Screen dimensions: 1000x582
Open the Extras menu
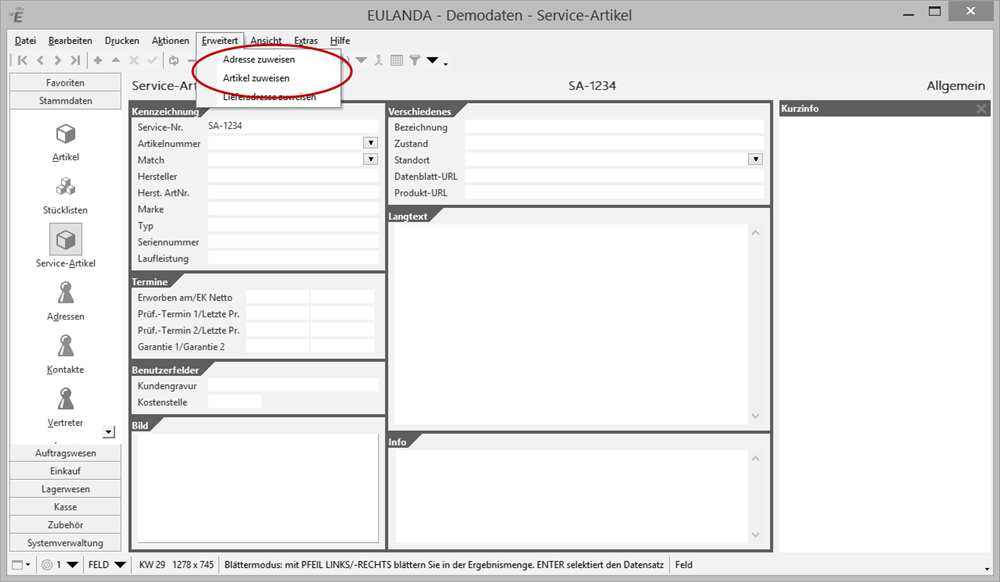[x=305, y=41]
